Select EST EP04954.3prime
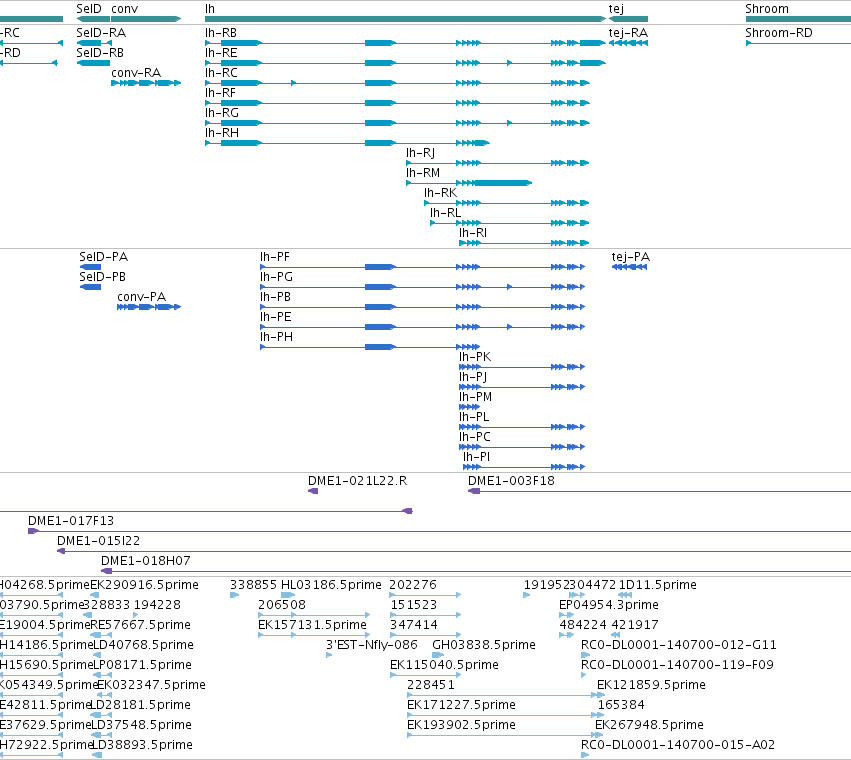This screenshot has height=760, width=851. [567, 616]
